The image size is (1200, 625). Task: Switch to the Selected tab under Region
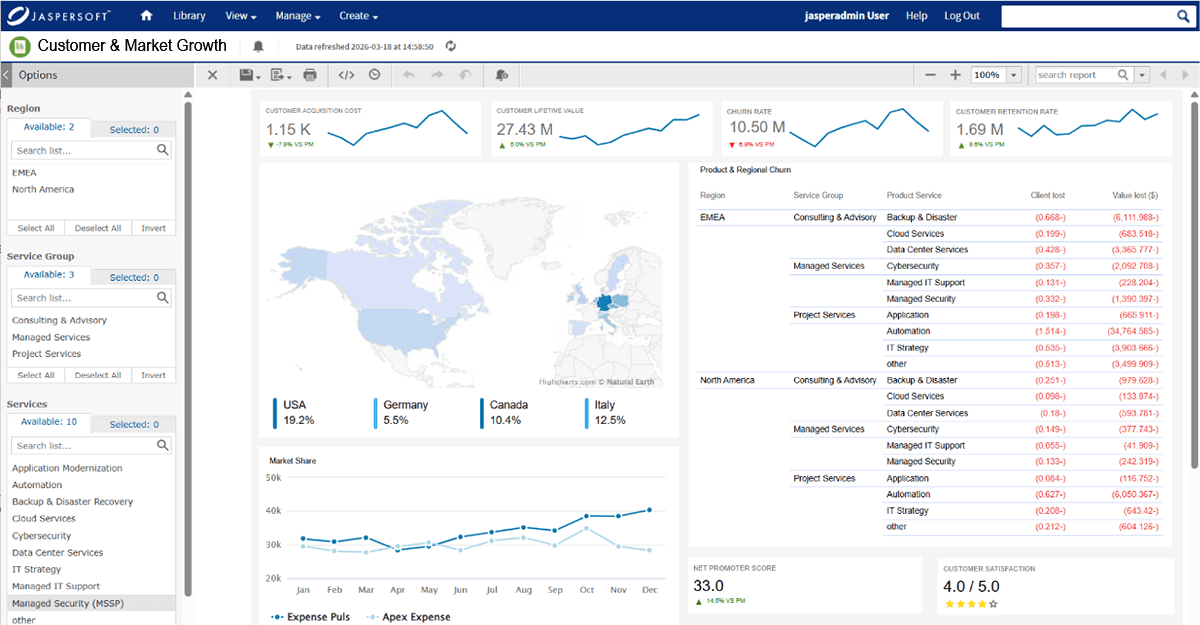(133, 127)
